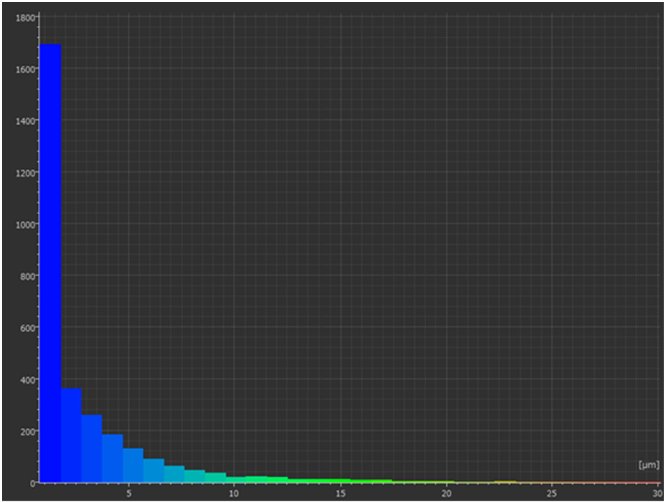Click the green bar at 15 µm
This screenshot has width=665, height=502.
pyautogui.click(x=340, y=480)
